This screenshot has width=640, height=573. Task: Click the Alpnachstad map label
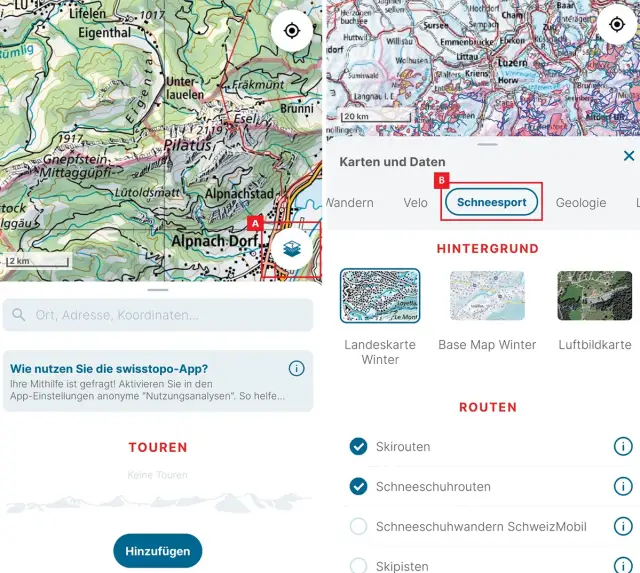tap(239, 193)
